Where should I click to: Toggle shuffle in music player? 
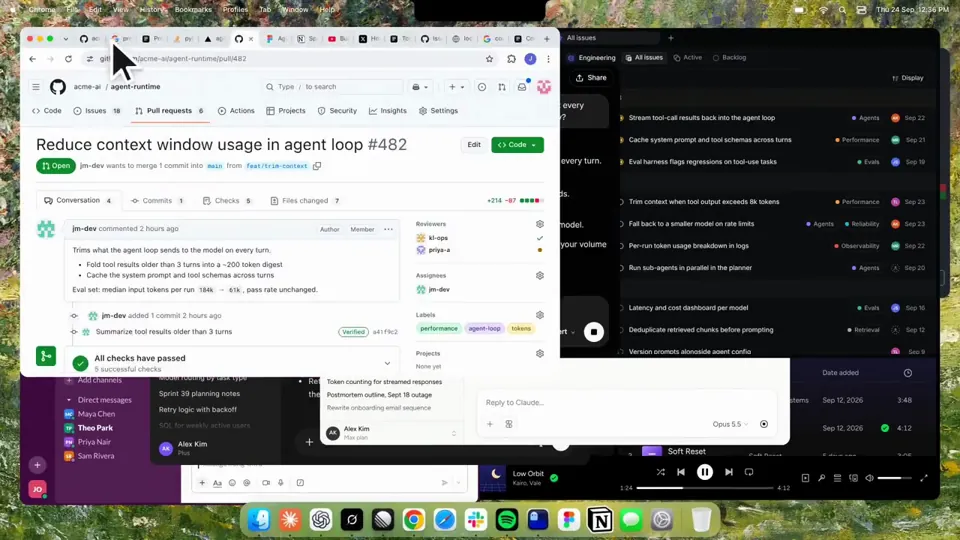pyautogui.click(x=660, y=472)
